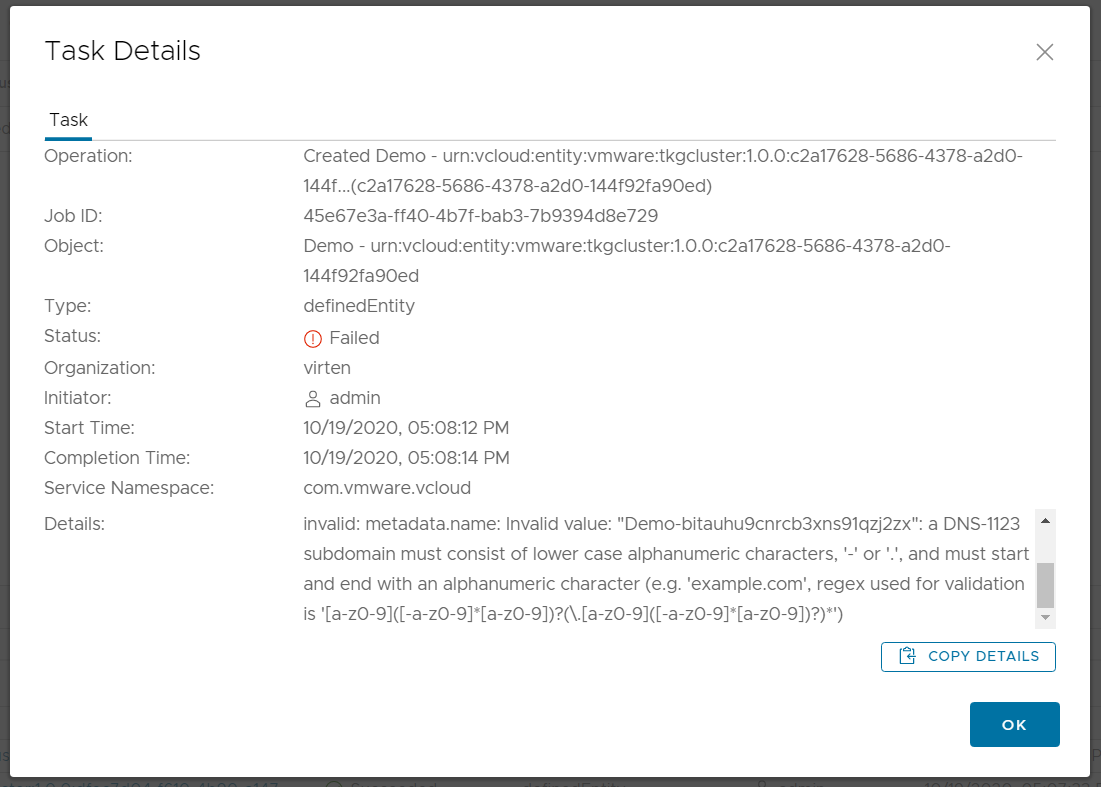Click the red Failed status warning icon
The image size is (1101, 787).
tap(312, 338)
